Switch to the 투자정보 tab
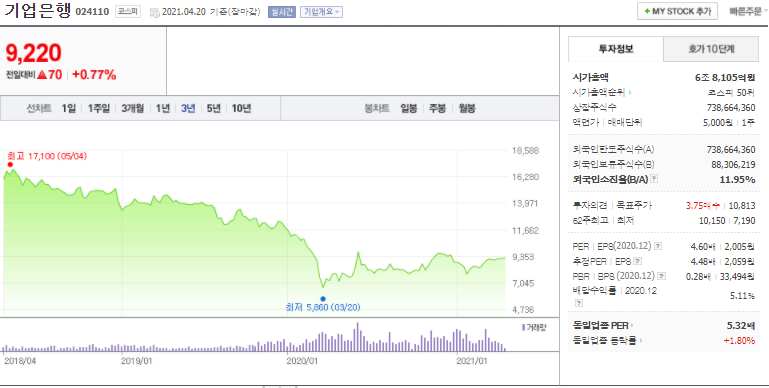The height and width of the screenshot is (388, 769). 615,49
